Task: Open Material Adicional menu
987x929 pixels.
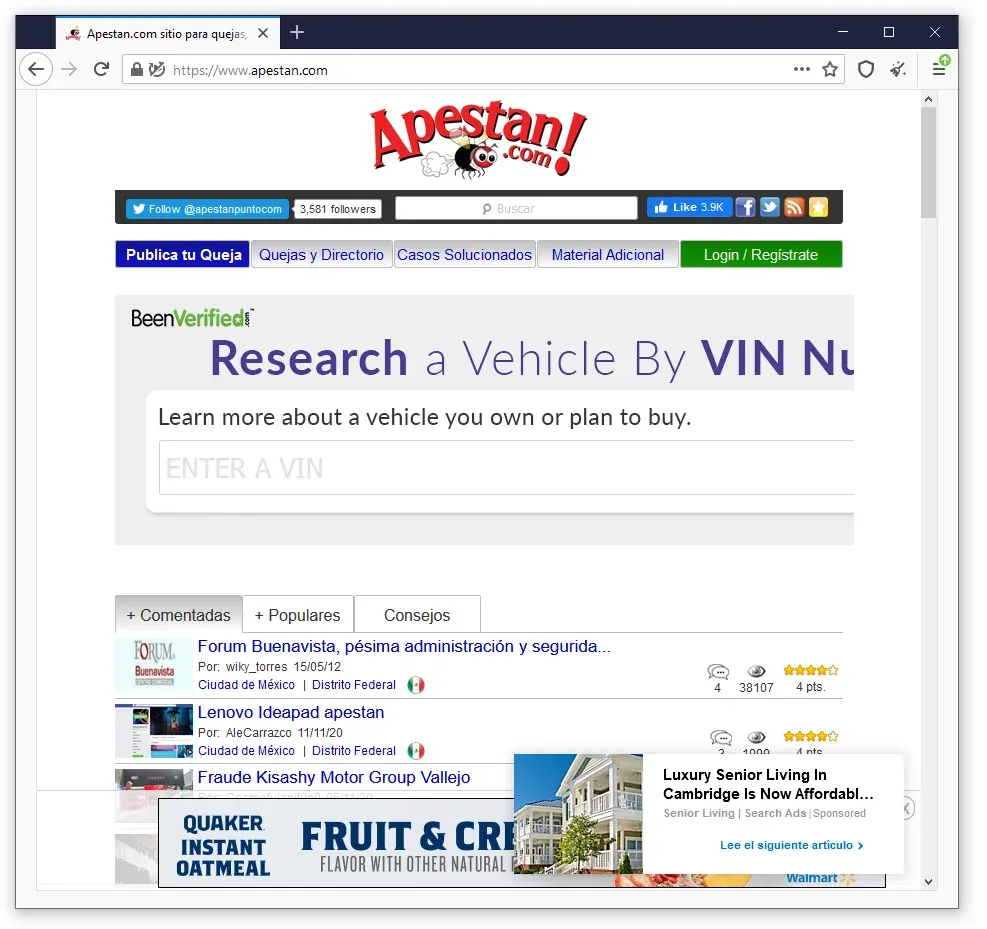Action: (607, 254)
